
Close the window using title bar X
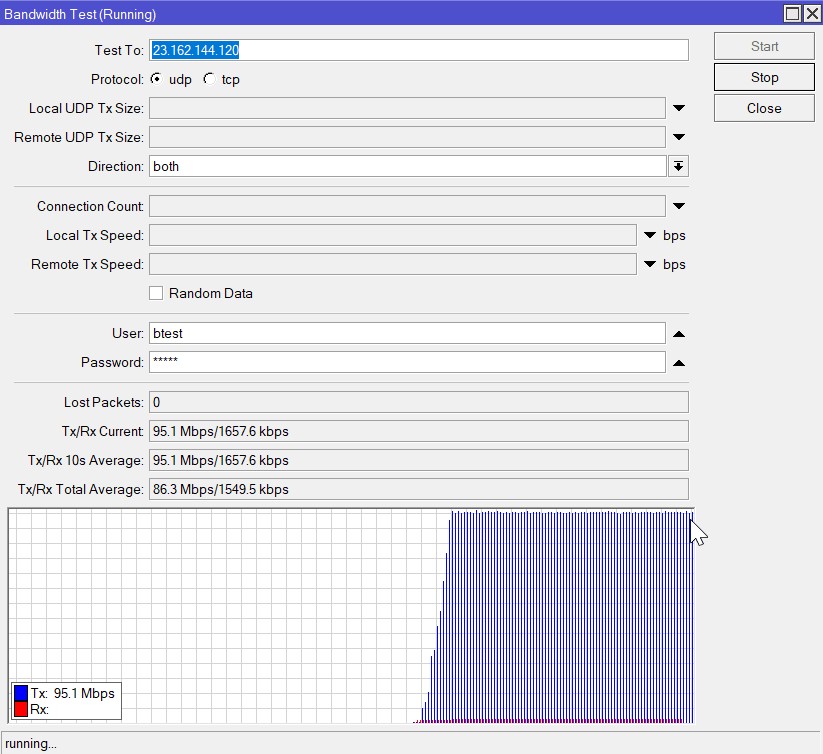pyautogui.click(x=811, y=14)
